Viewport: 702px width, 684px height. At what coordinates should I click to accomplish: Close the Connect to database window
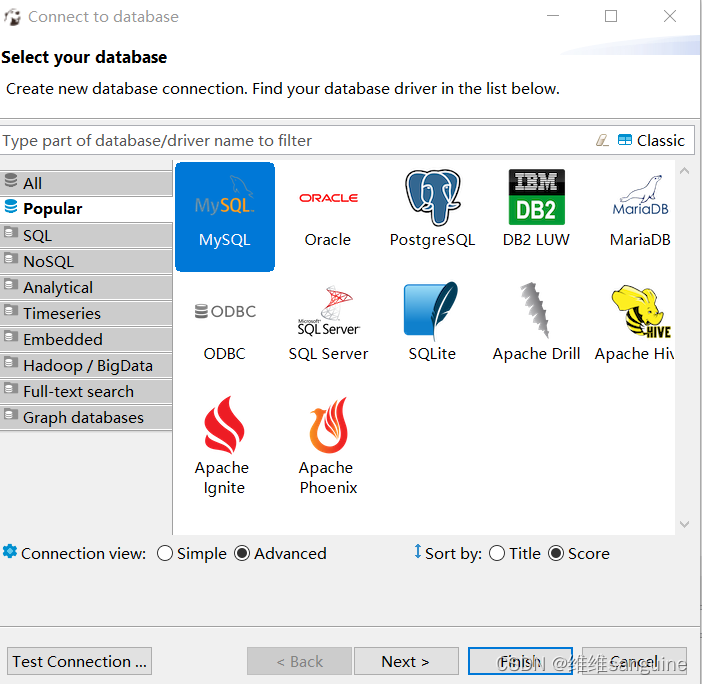(x=670, y=16)
